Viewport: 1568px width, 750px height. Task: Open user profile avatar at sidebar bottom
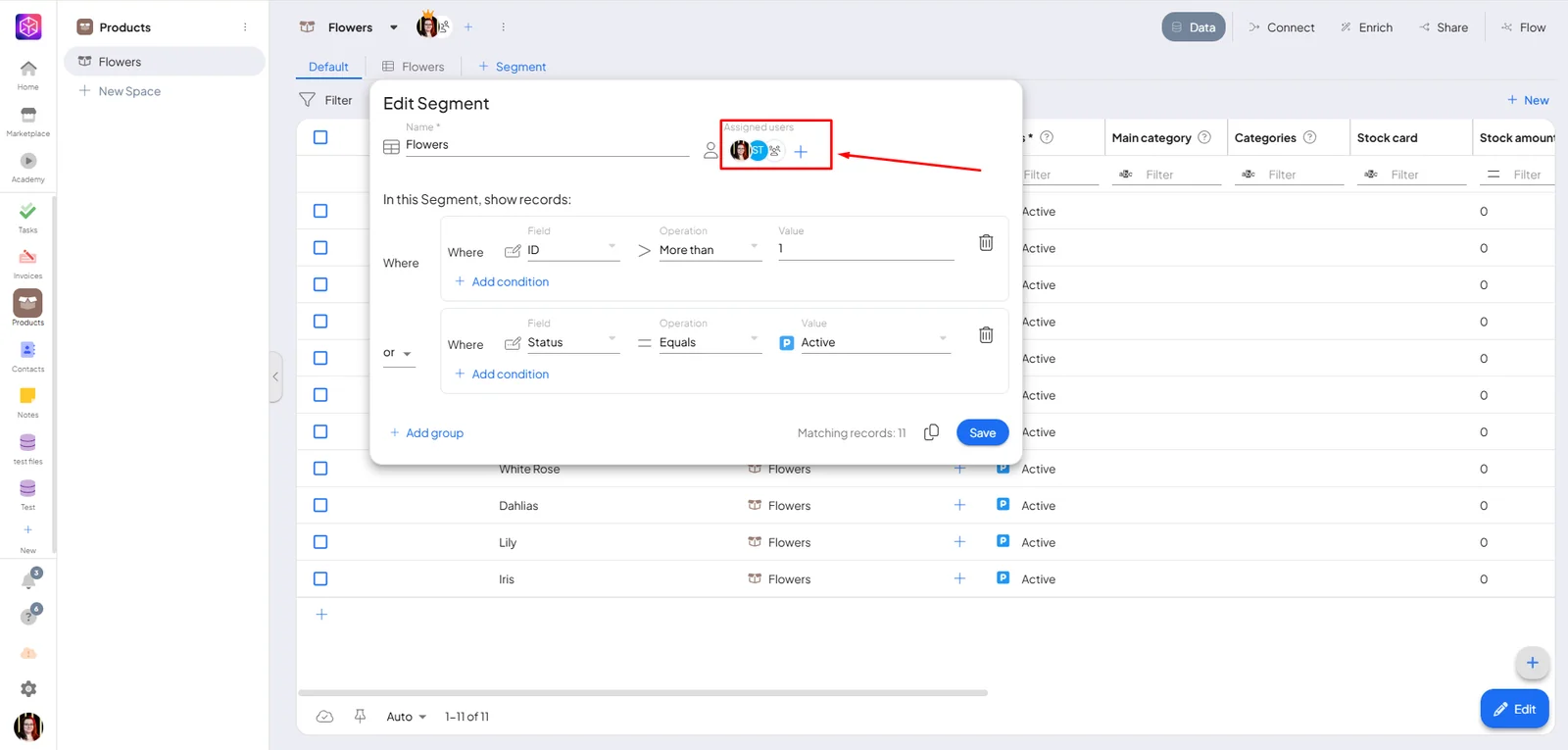(x=28, y=726)
